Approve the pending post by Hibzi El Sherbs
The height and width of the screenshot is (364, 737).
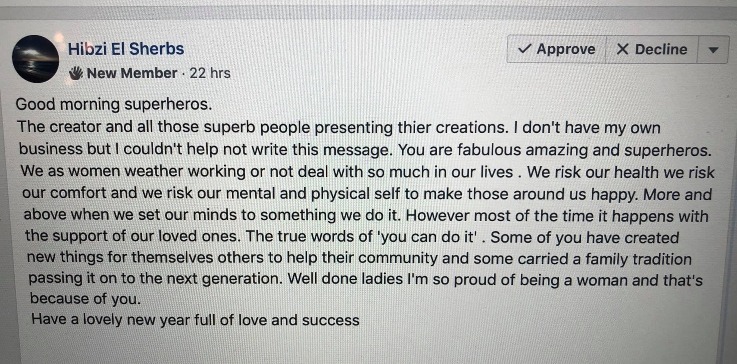(x=556, y=49)
